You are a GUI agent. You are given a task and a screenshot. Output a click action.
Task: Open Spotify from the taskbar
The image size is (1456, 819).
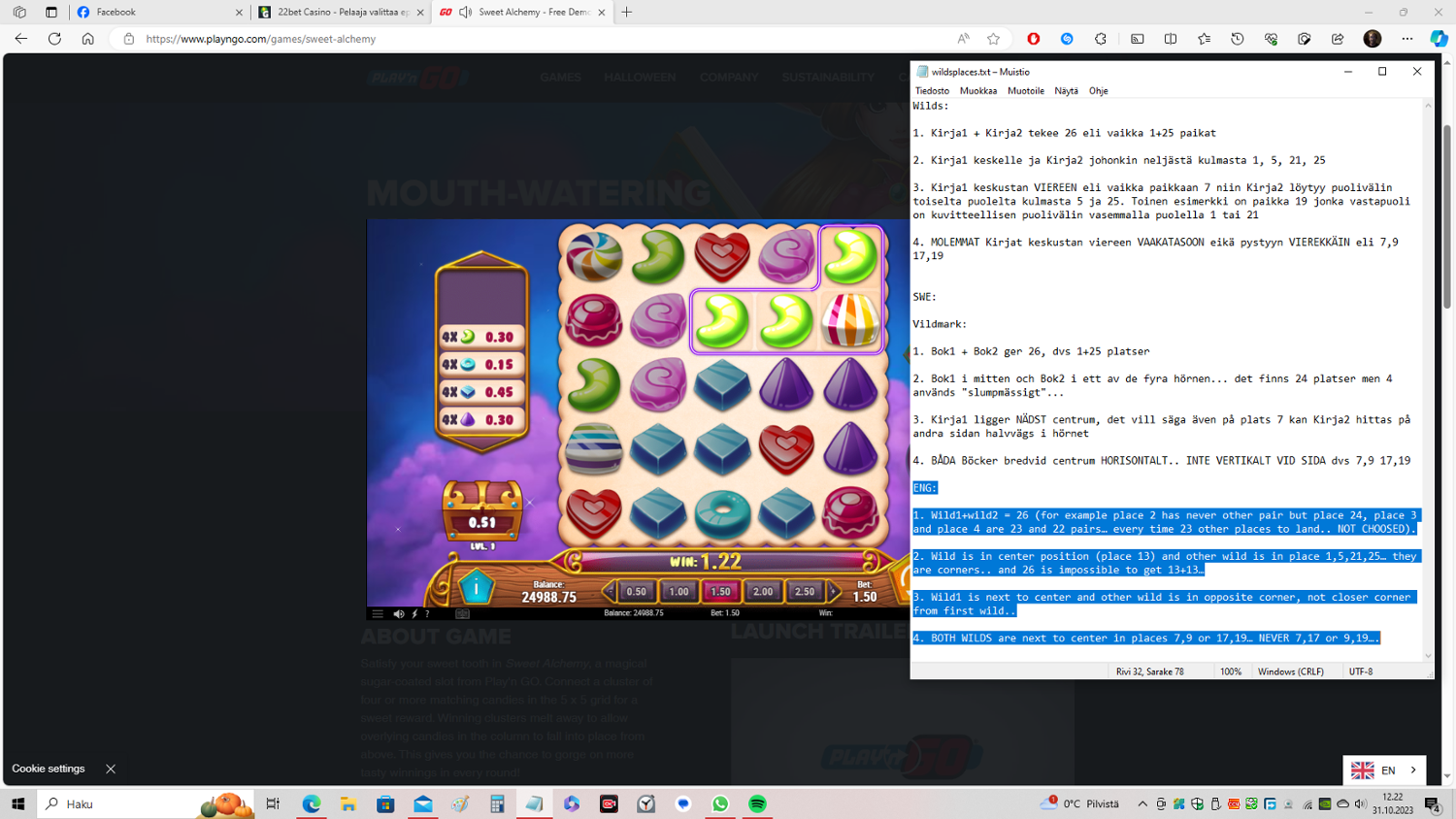coord(757,803)
